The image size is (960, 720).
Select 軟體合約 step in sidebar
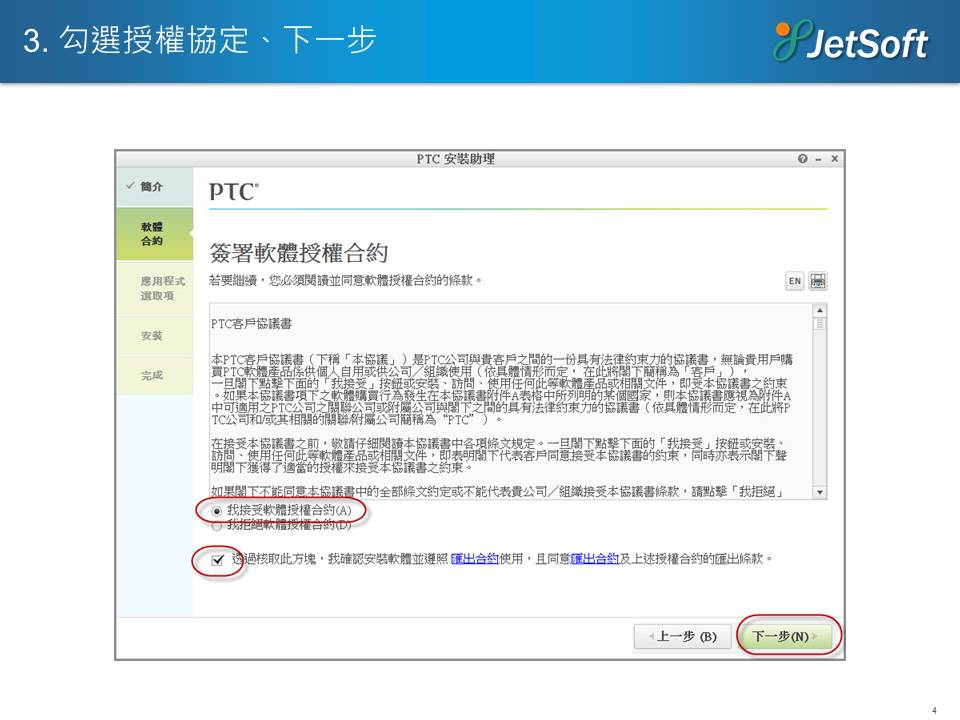152,234
